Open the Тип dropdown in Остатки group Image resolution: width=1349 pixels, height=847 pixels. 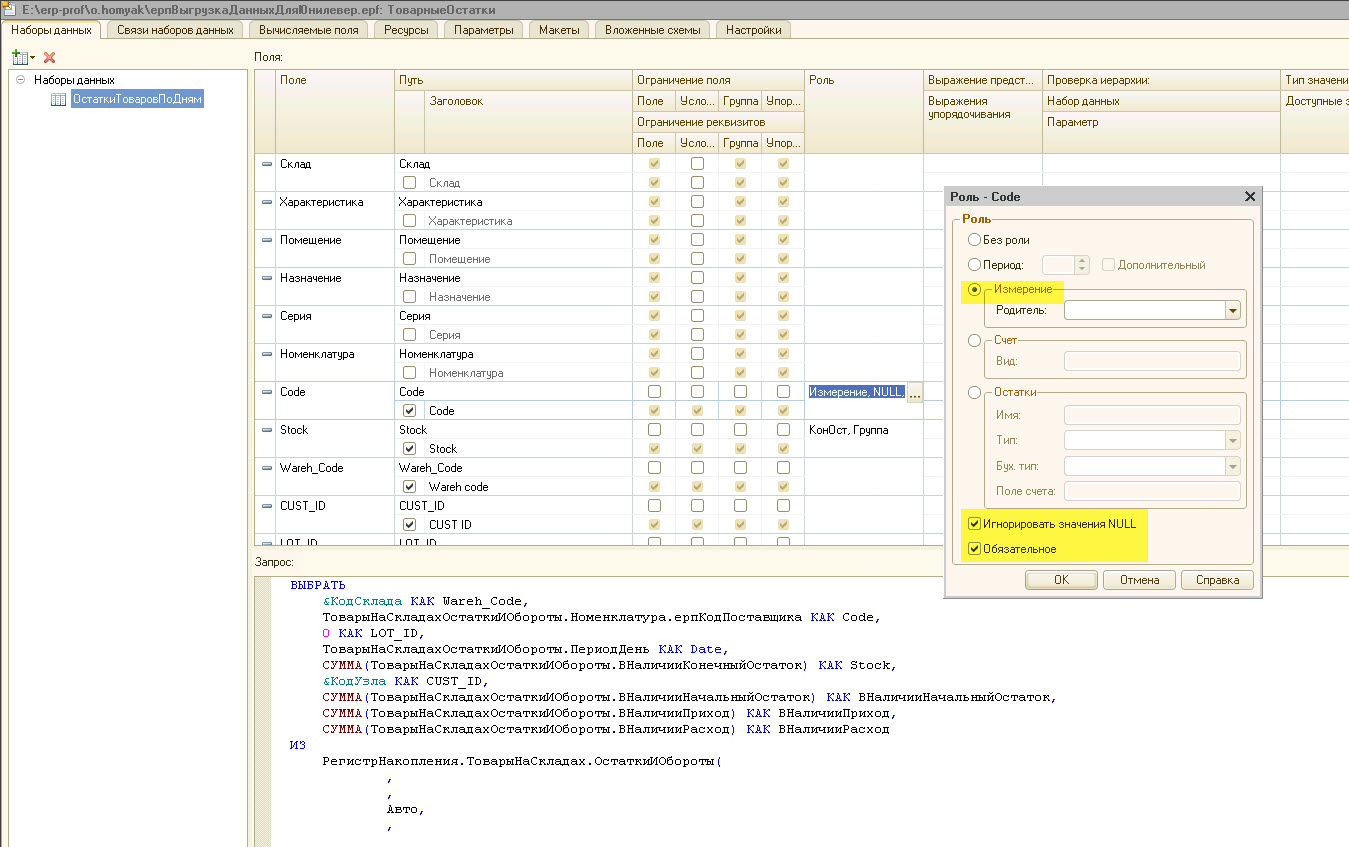tap(1232, 440)
